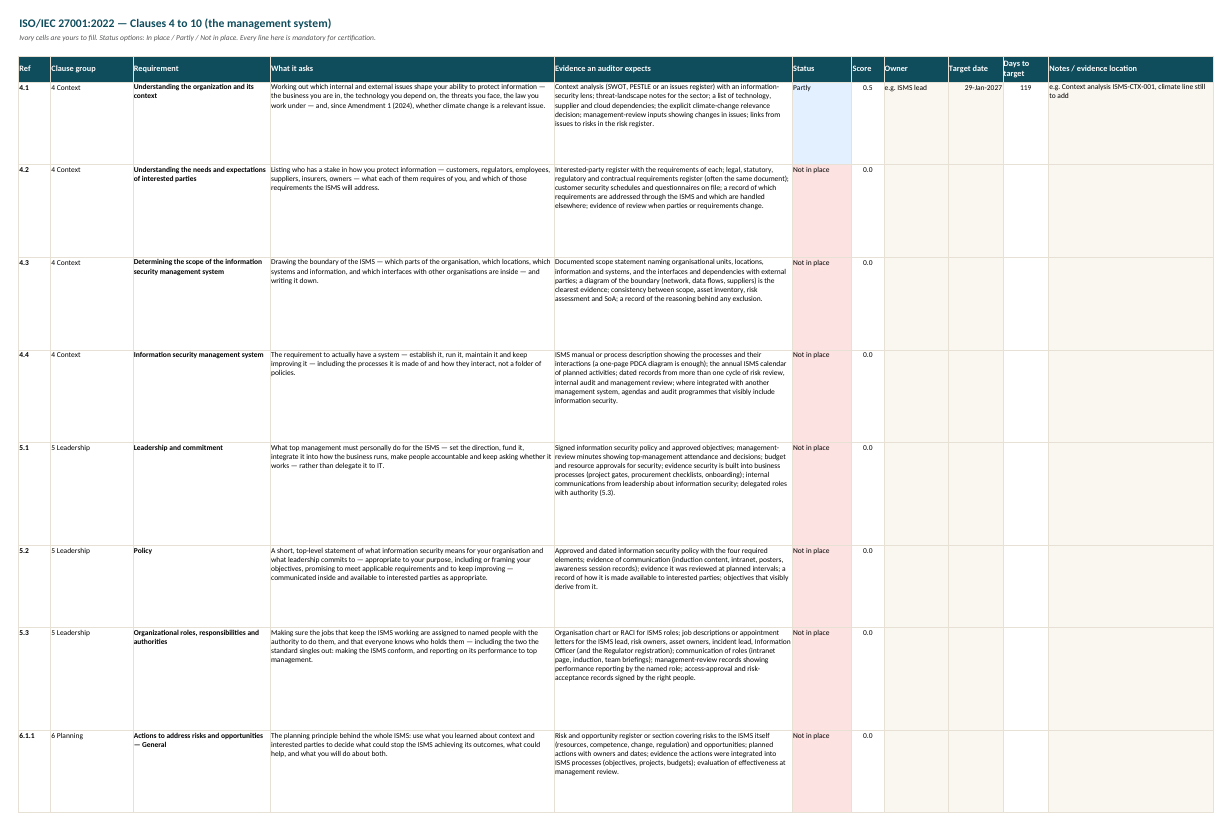The height and width of the screenshot is (831, 1232).
Task: Click the 'Clause group' column header
Action: (x=91, y=69)
